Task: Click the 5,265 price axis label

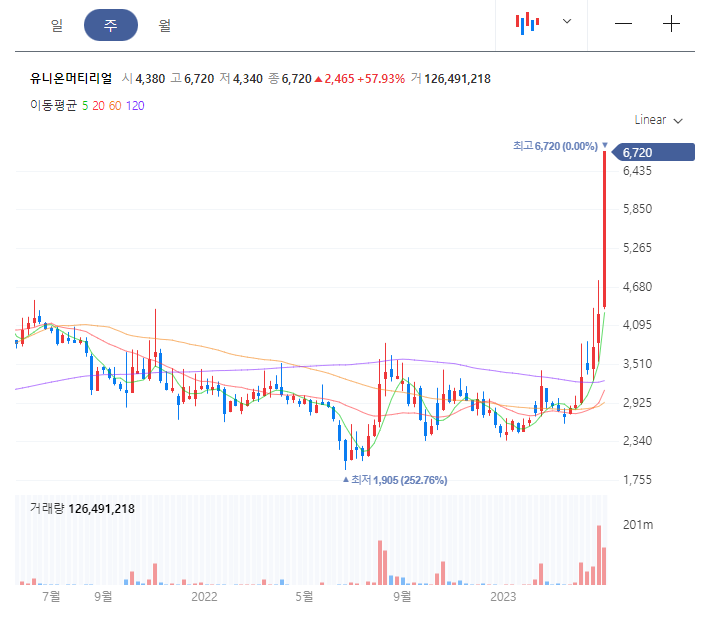Action: [x=637, y=248]
